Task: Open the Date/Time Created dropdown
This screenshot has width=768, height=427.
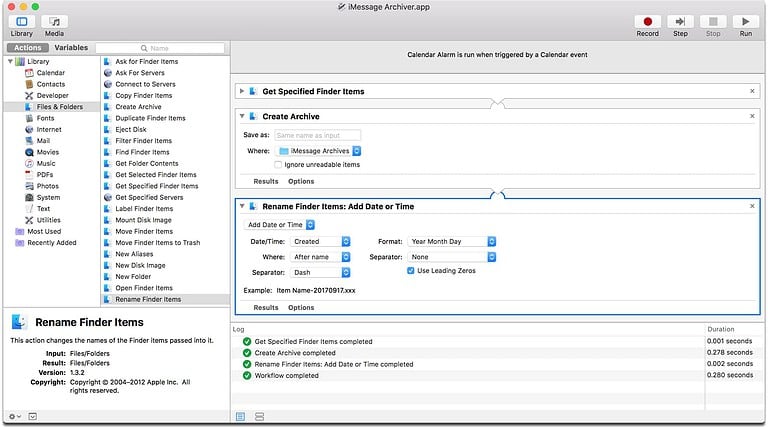Action: click(x=320, y=241)
